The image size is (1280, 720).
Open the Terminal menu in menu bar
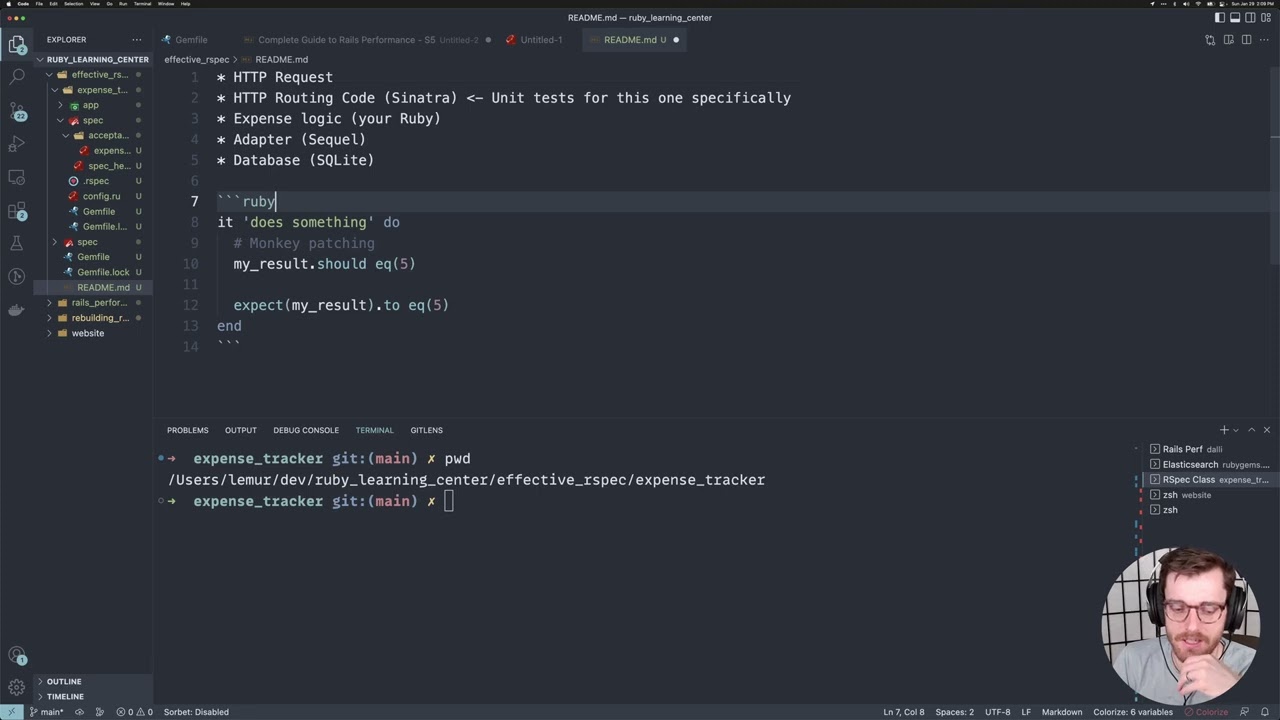(x=143, y=4)
